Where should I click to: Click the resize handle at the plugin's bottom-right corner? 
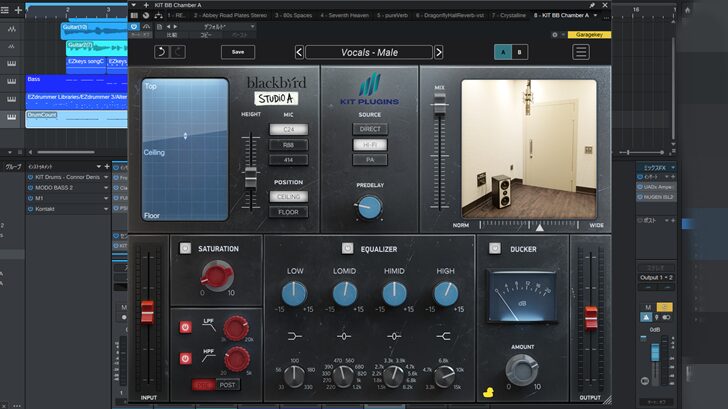pos(607,399)
